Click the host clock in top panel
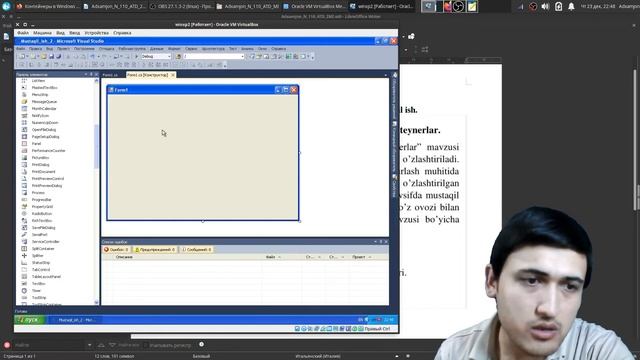The width and height of the screenshot is (640, 360). pyautogui.click(x=598, y=7)
